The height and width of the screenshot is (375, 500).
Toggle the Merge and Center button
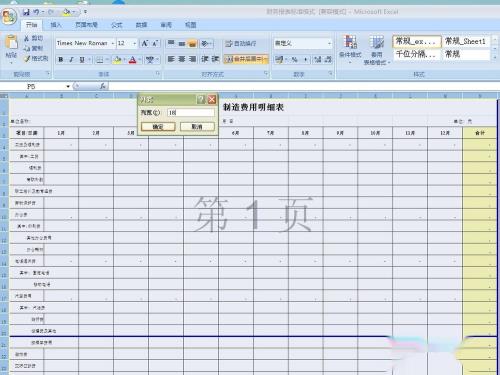246,59
